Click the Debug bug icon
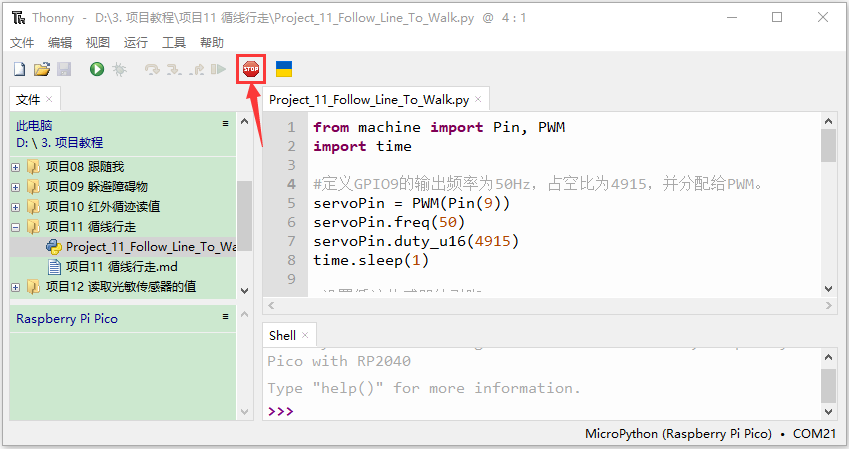Image resolution: width=849 pixels, height=449 pixels. click(119, 69)
